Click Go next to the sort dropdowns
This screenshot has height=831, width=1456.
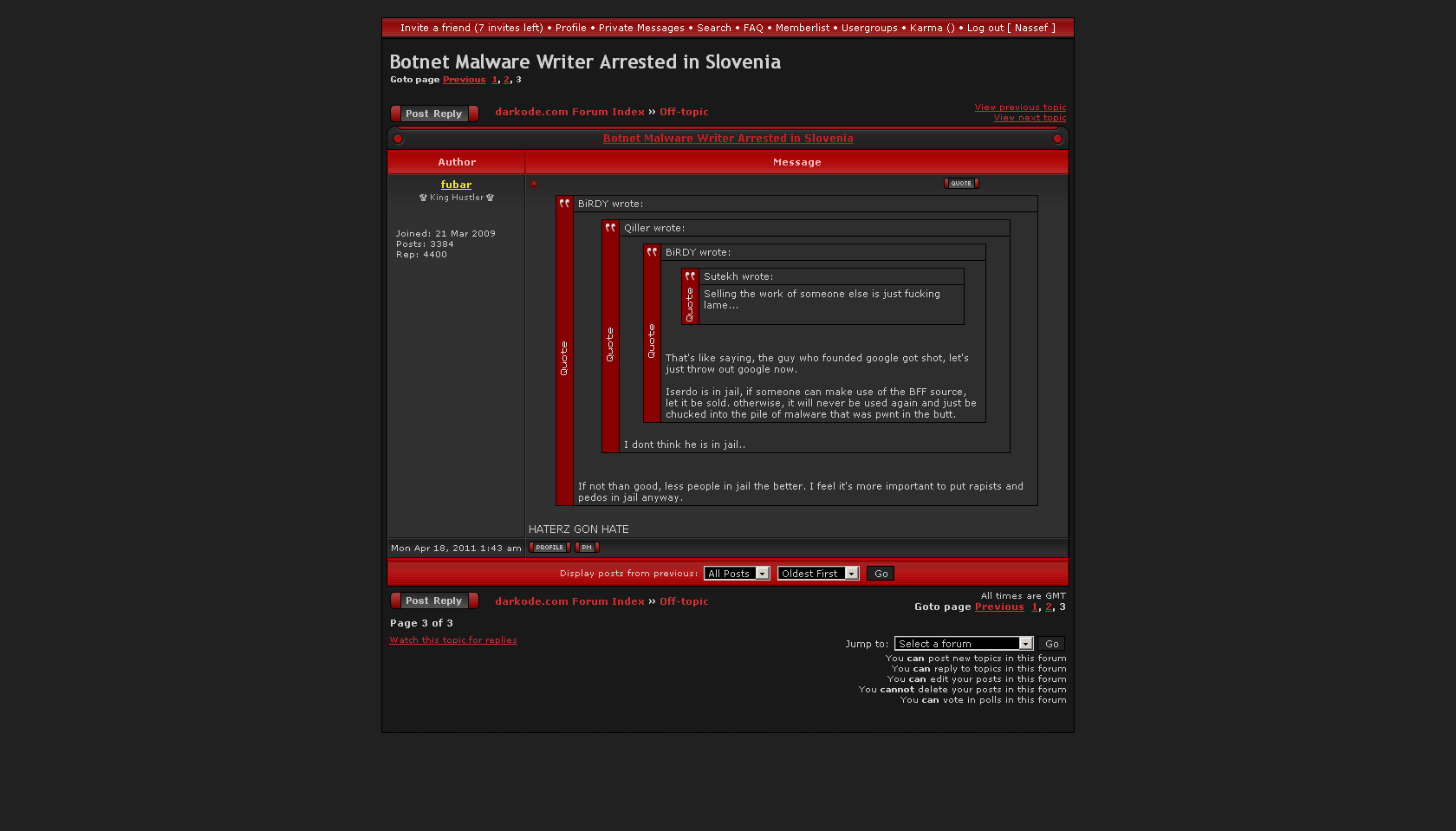(881, 574)
